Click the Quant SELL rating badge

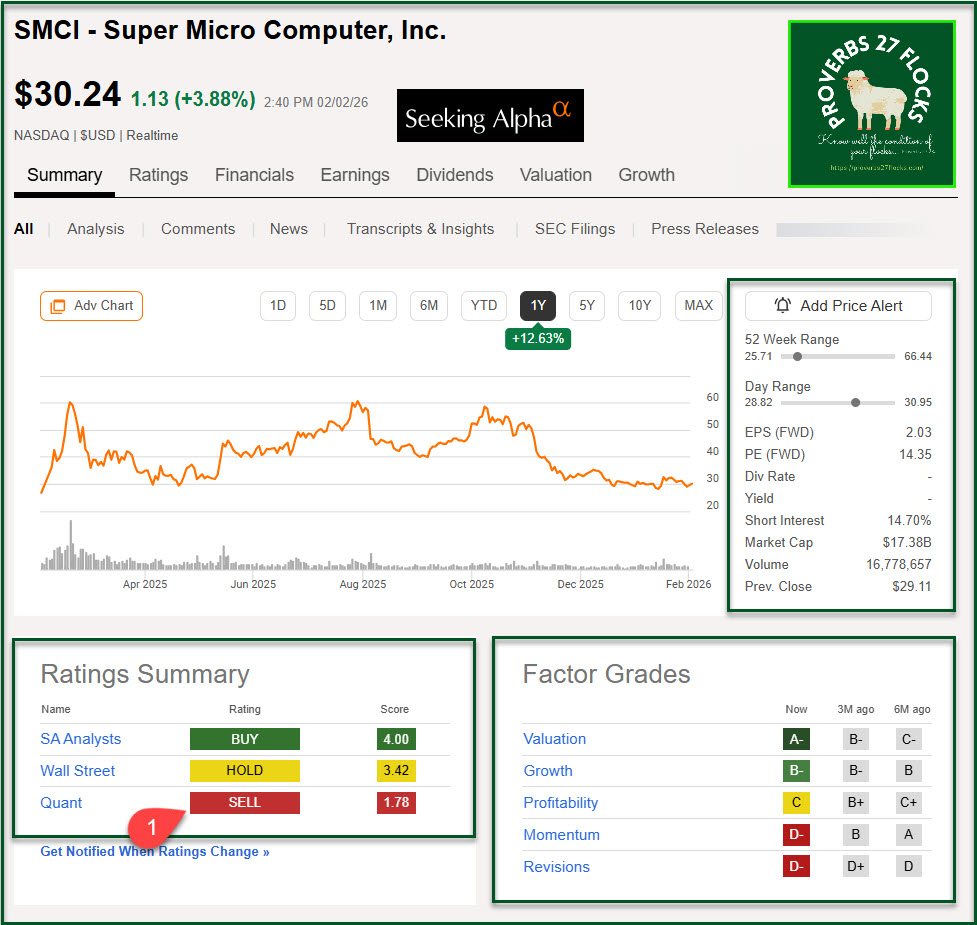click(x=245, y=803)
